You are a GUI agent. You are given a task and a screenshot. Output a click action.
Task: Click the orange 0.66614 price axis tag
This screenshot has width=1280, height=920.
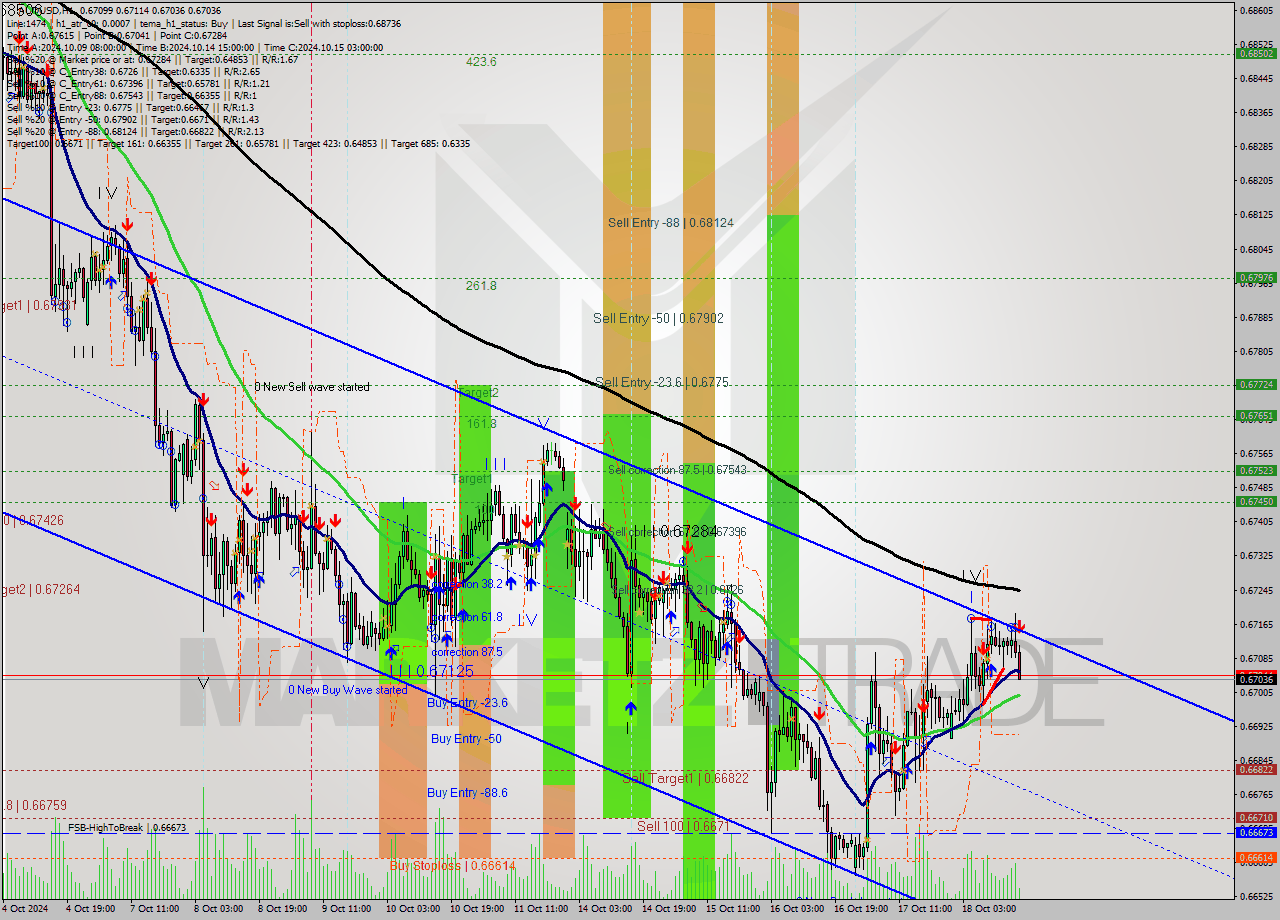click(1256, 858)
